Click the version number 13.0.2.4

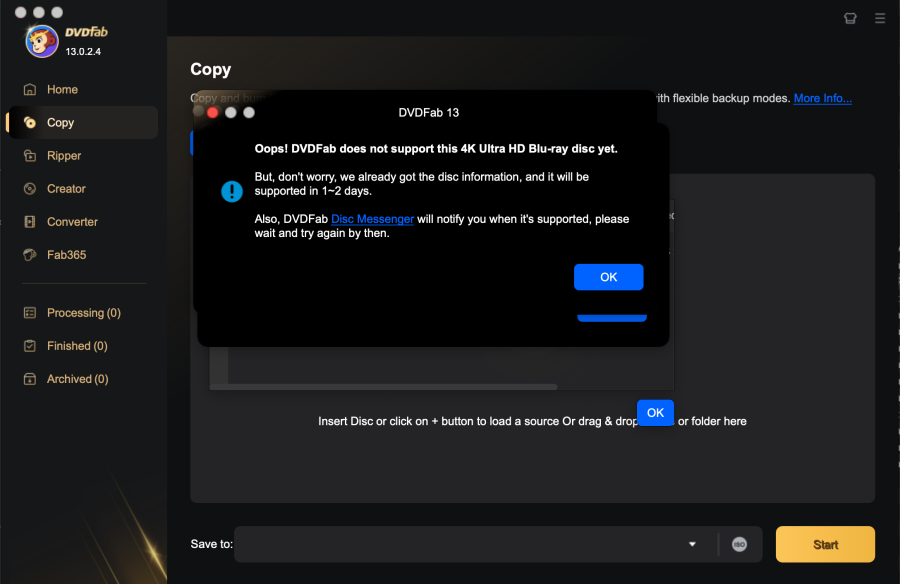point(83,52)
